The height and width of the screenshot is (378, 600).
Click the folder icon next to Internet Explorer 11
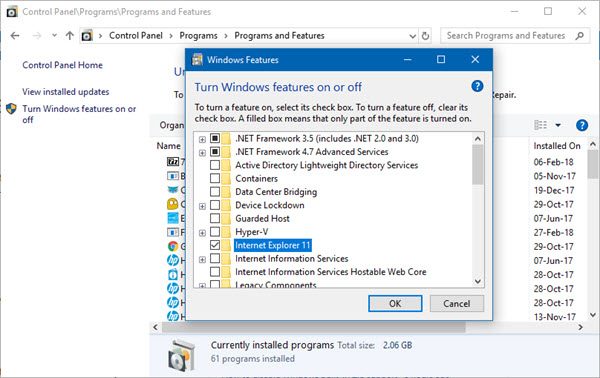point(226,245)
